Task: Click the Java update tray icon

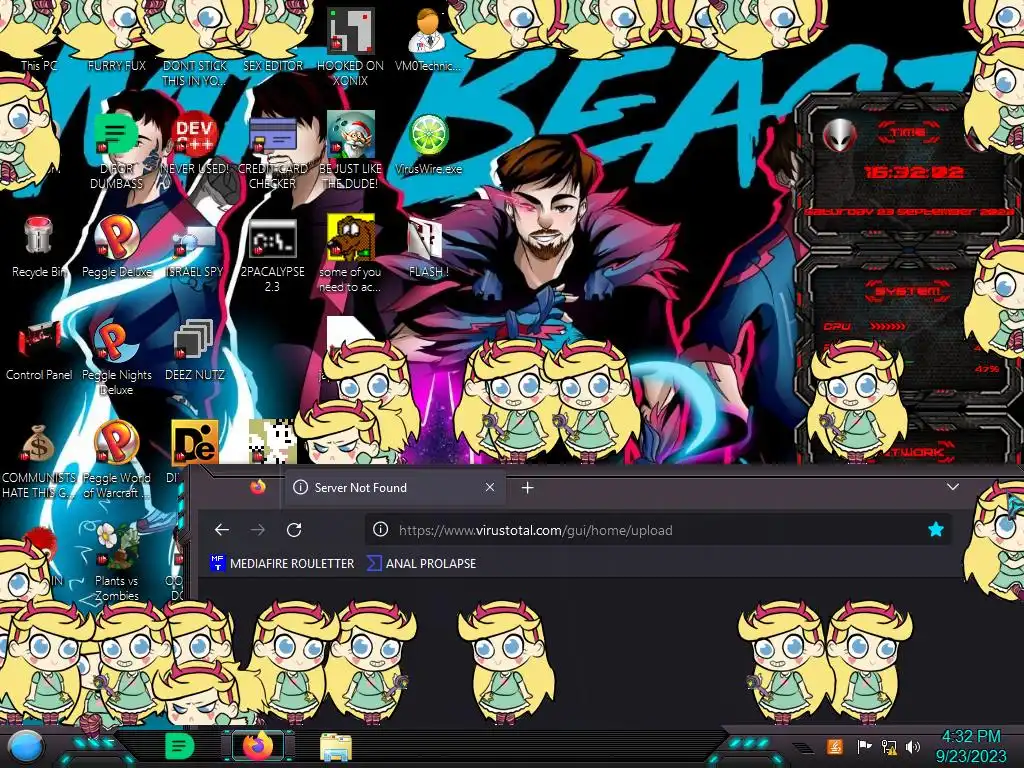Action: [x=835, y=746]
